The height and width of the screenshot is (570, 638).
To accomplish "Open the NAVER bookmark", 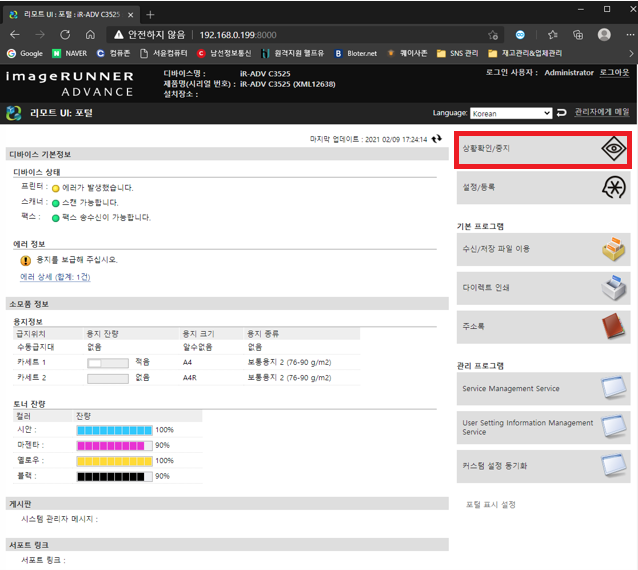I will 70,53.
